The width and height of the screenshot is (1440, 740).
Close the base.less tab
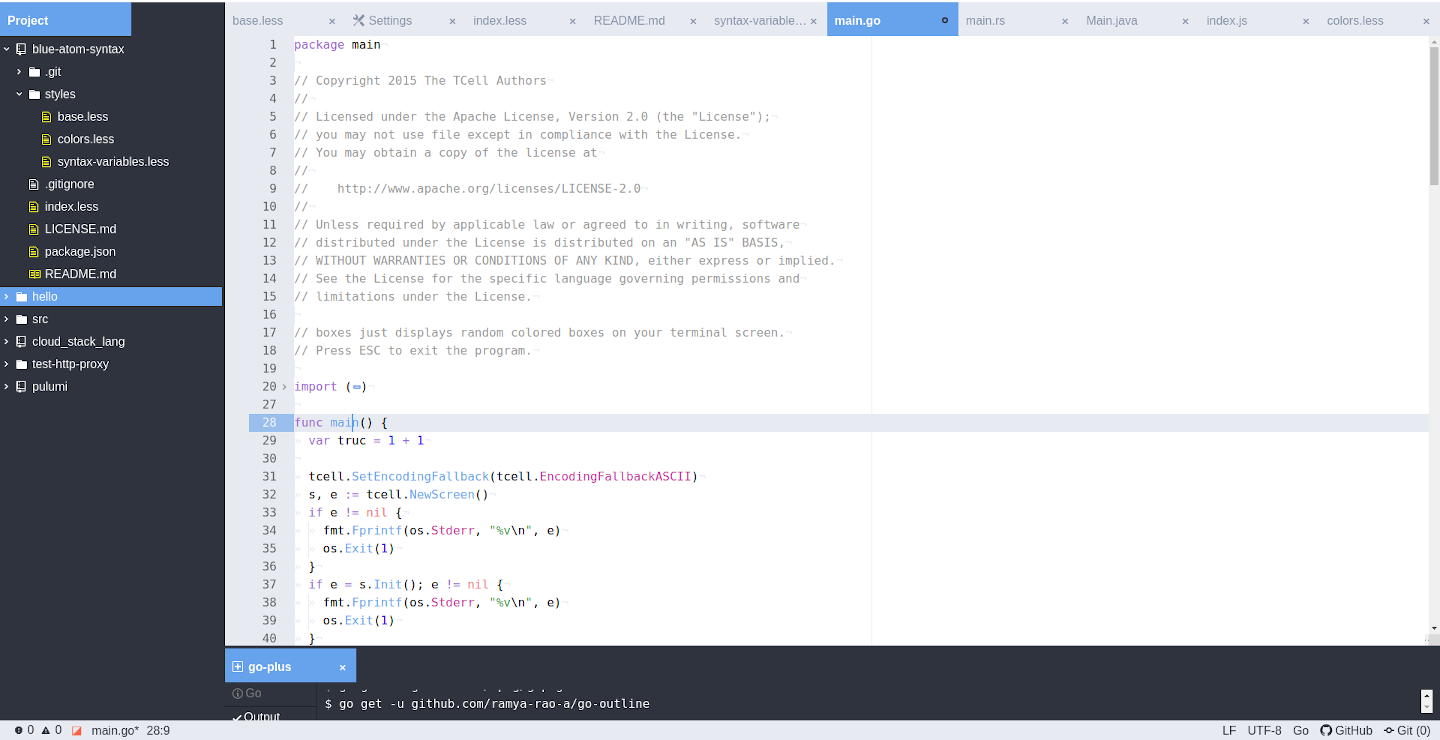point(332,21)
